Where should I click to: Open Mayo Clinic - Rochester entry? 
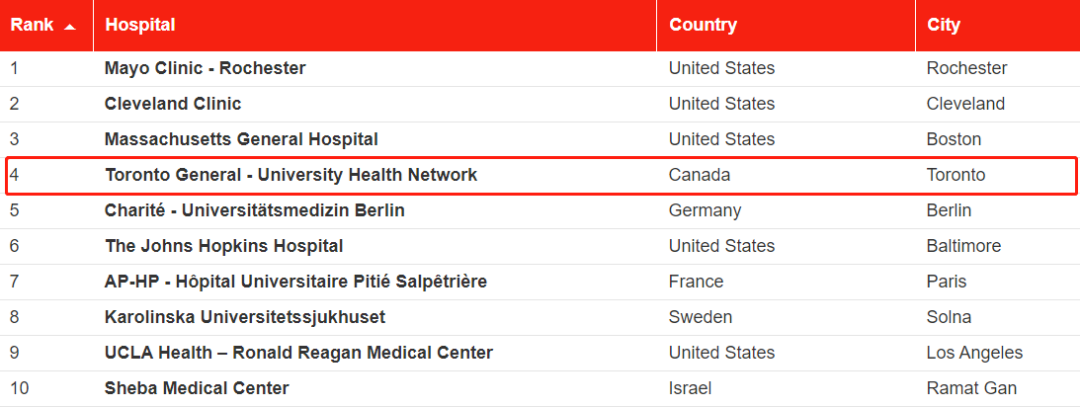click(x=205, y=68)
